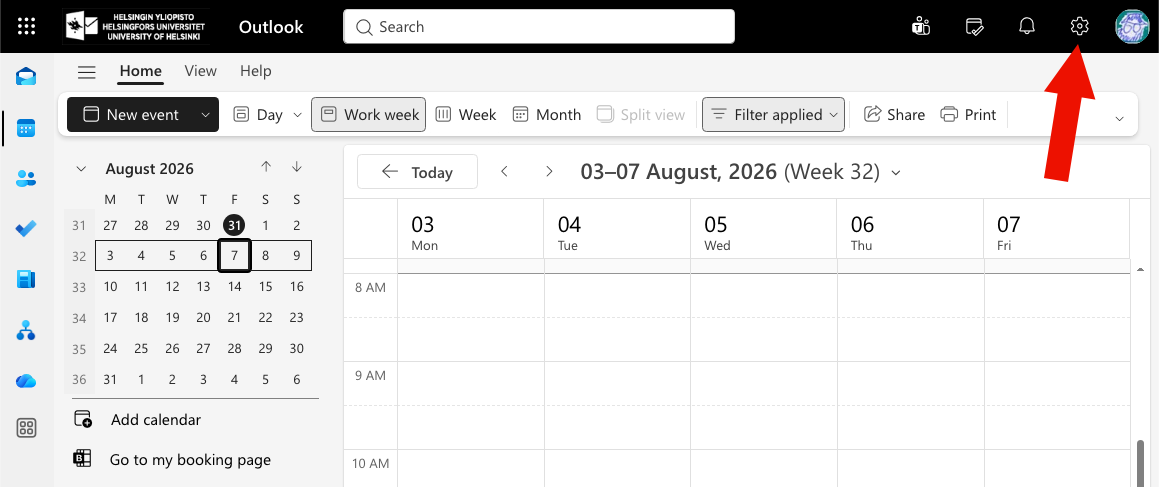This screenshot has height=487, width=1159.
Task: Switch to Mail in sidebar
Action: [x=27, y=77]
